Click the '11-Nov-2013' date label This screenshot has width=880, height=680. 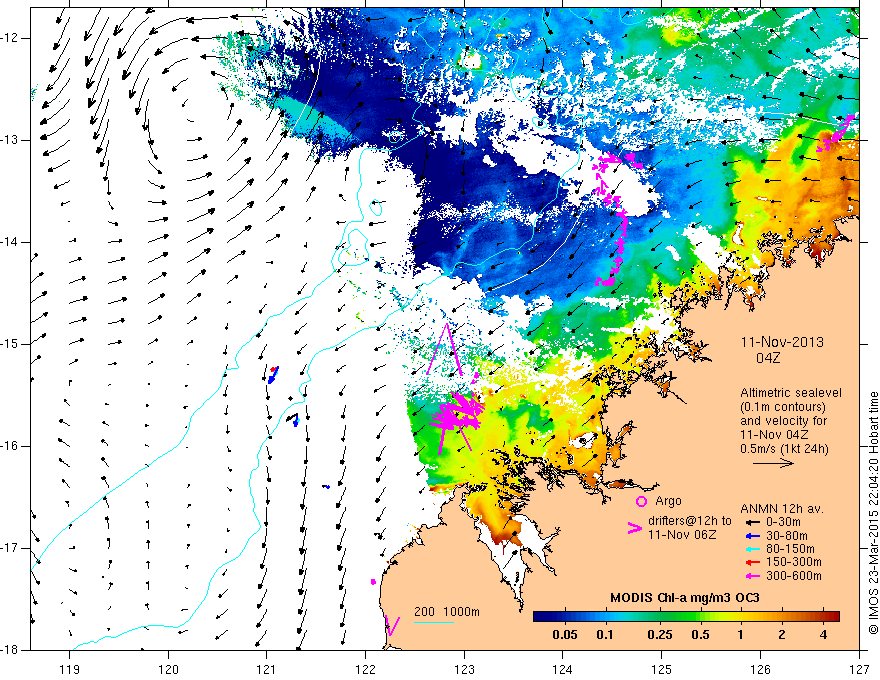[782, 342]
